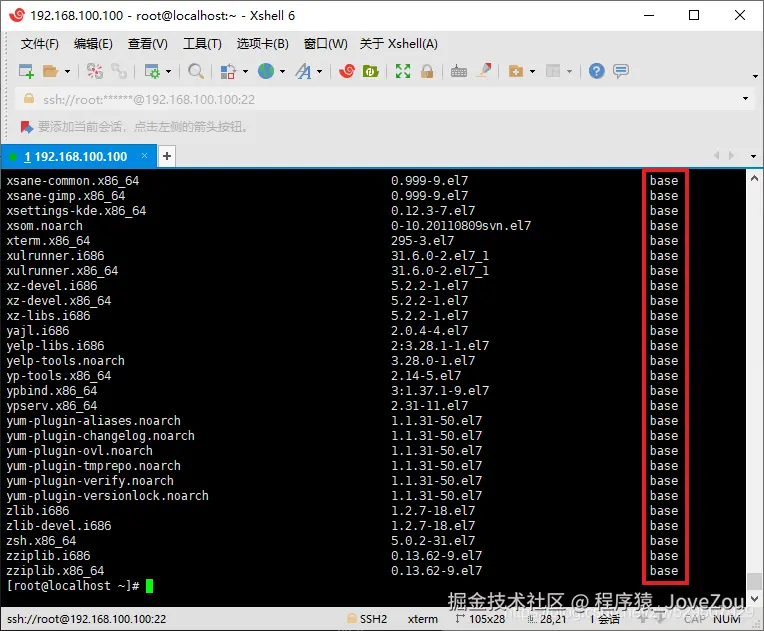Click the SSH2 status bar indicator

pos(367,619)
